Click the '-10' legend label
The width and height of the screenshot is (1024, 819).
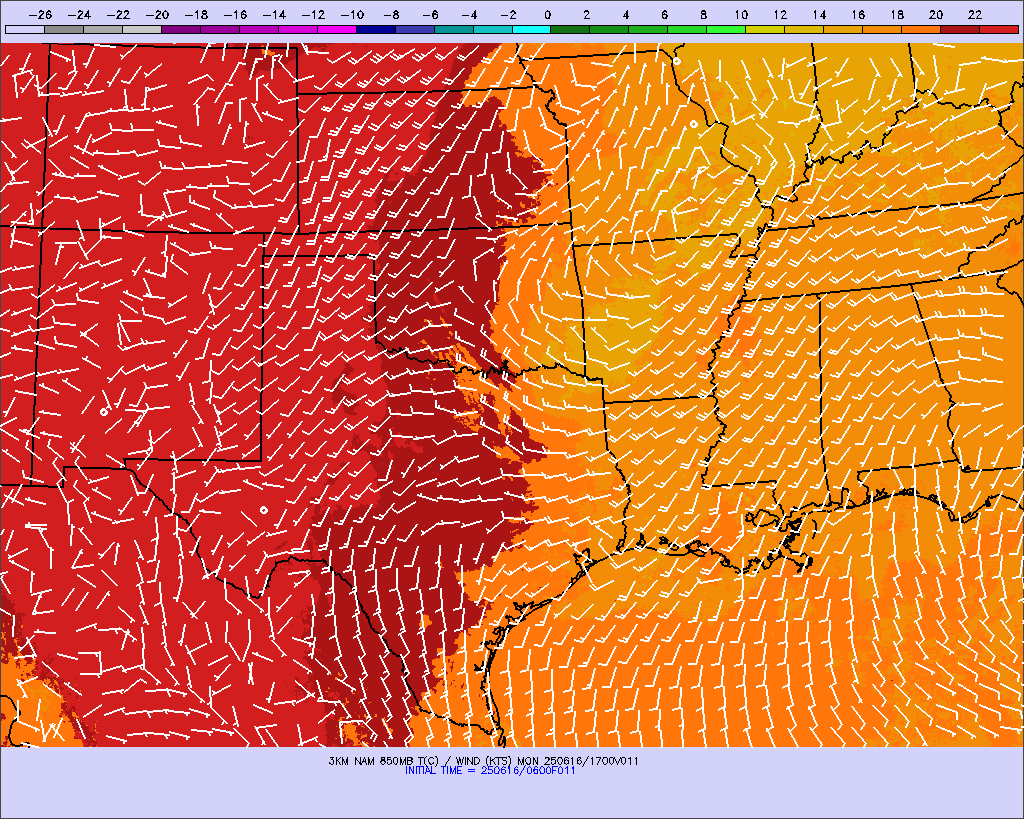(352, 15)
